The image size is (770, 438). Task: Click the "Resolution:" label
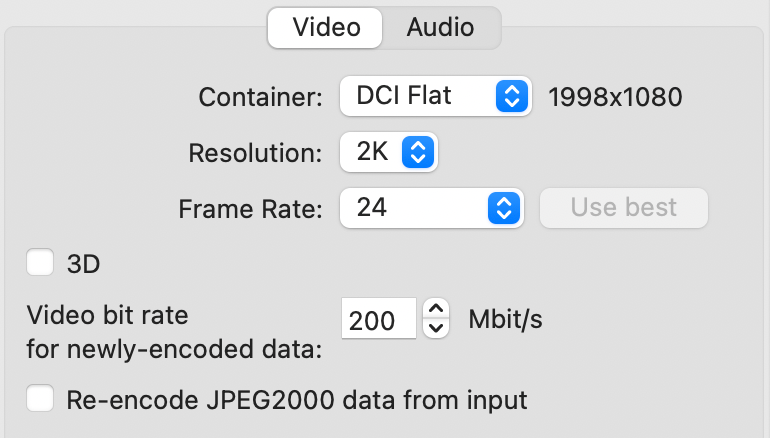tap(255, 154)
